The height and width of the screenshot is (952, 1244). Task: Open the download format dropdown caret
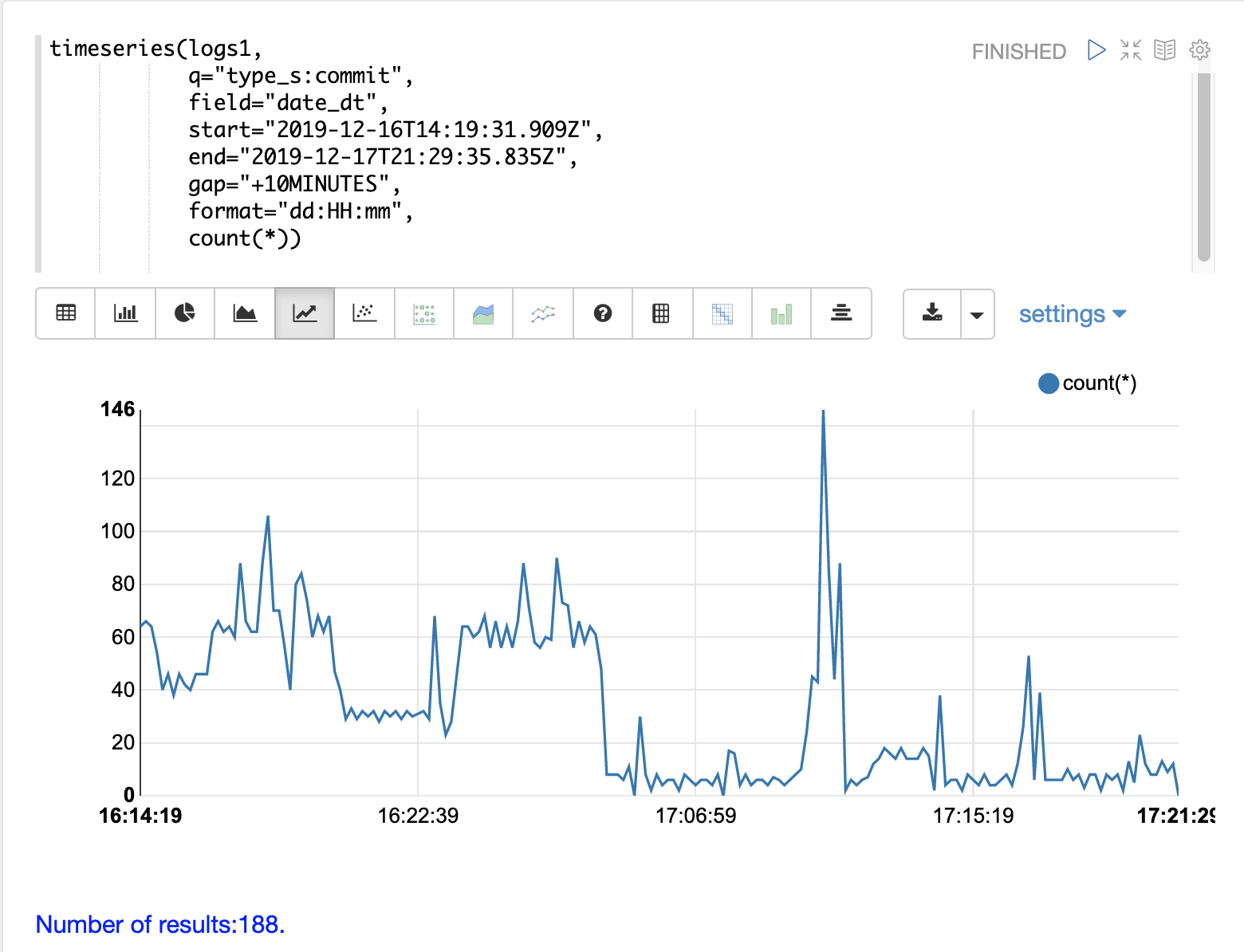pos(977,314)
